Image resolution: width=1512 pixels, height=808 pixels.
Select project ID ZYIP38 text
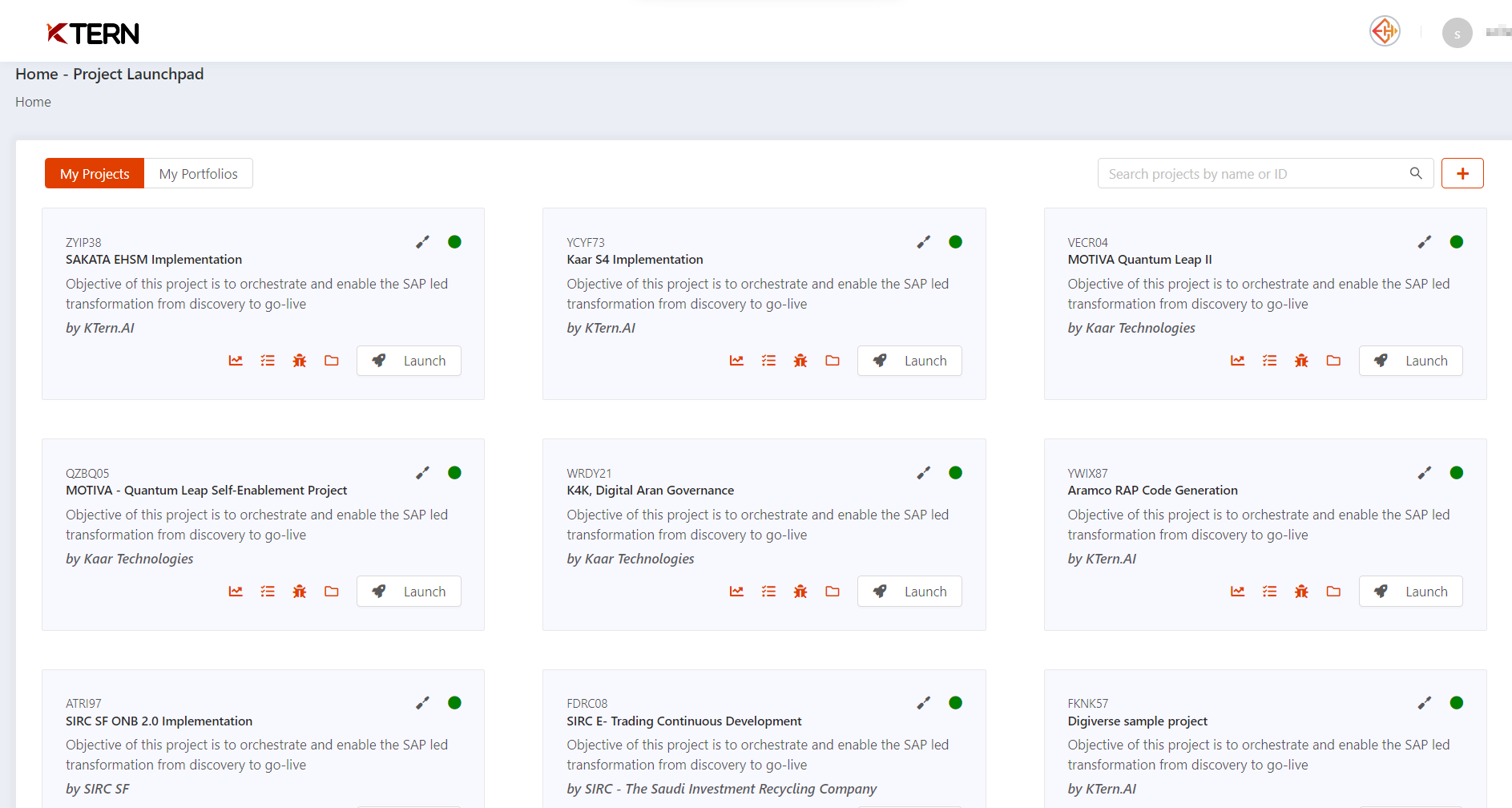(83, 242)
